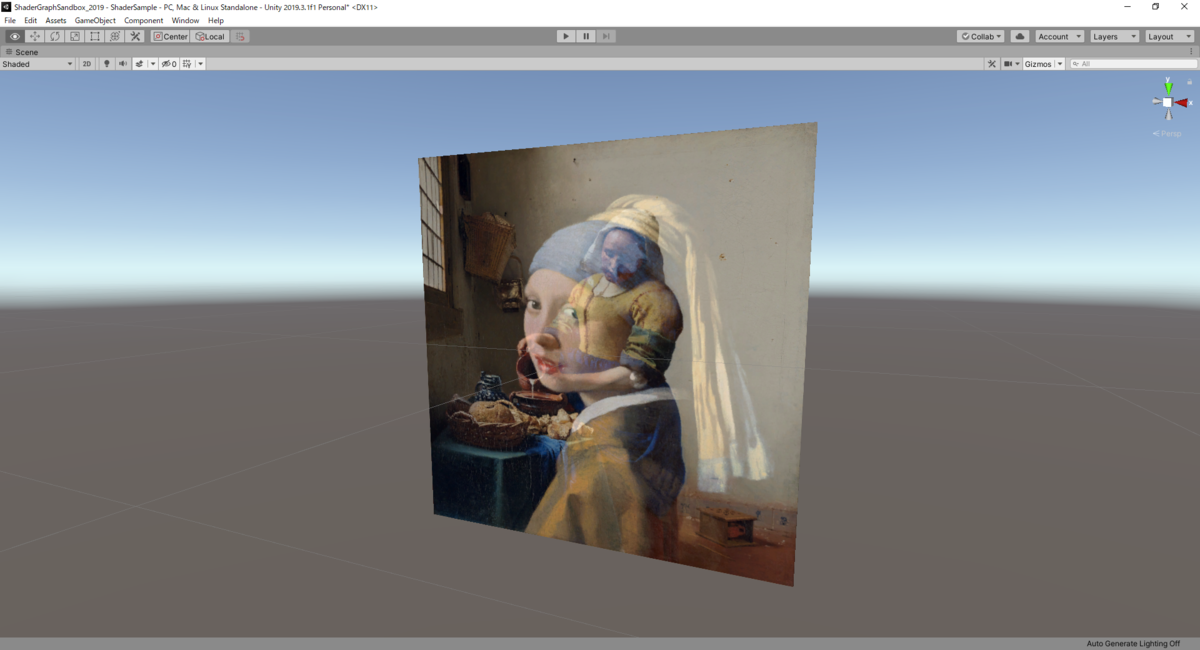Click the Play button
The image size is (1200, 650).
(x=566, y=36)
